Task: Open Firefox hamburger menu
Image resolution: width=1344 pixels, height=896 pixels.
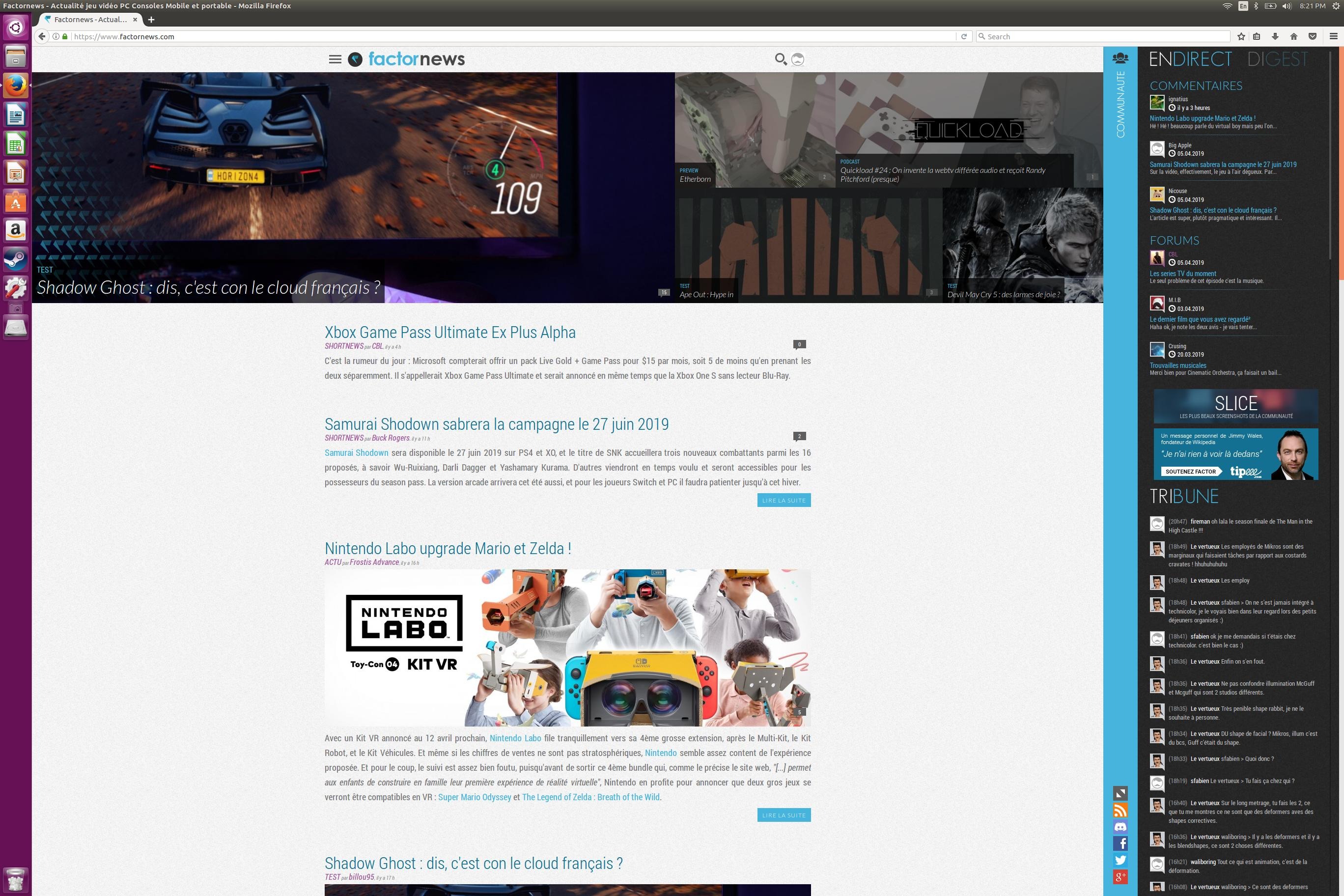Action: click(x=1334, y=36)
